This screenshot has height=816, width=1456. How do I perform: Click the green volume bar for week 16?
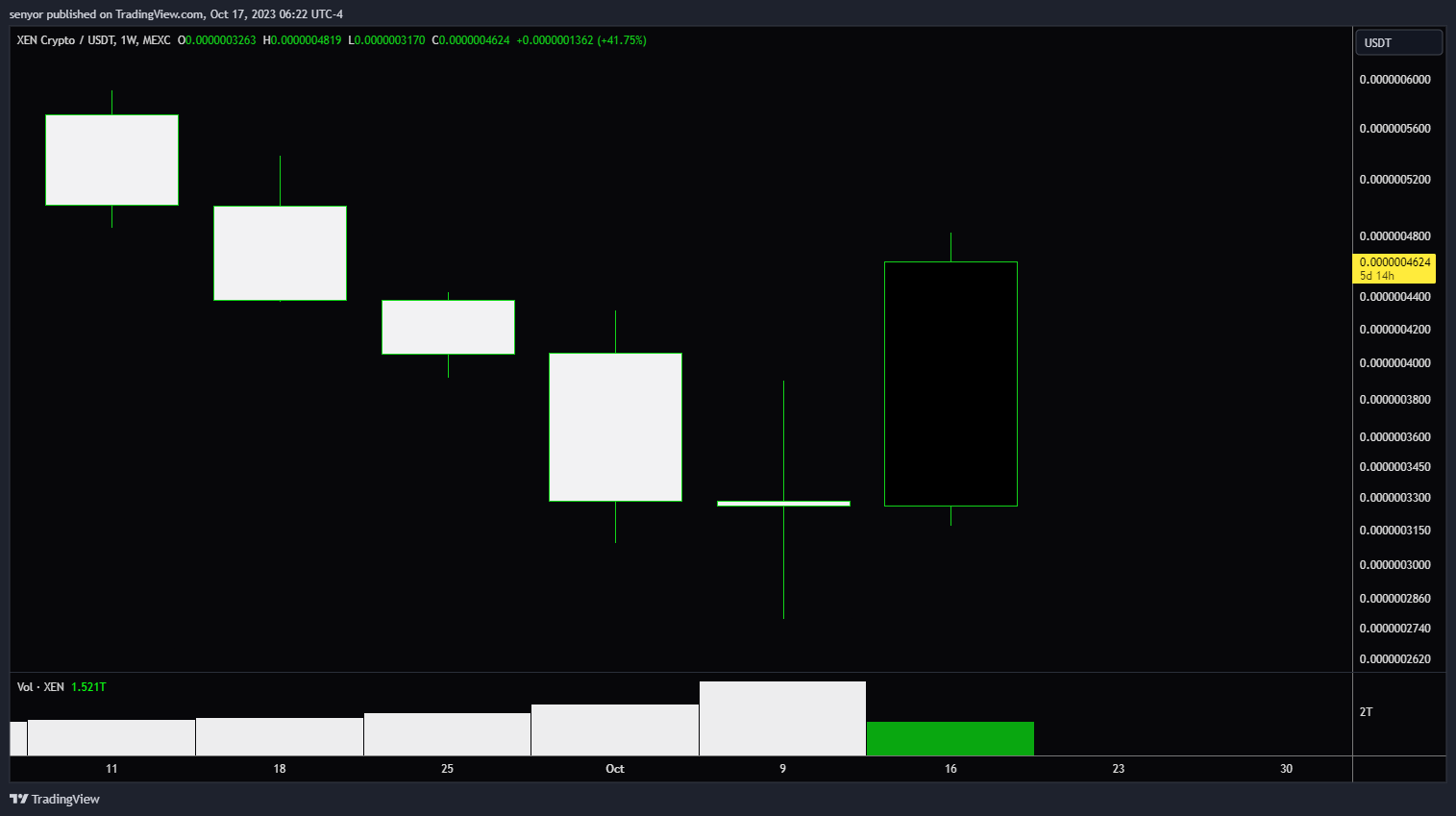click(x=950, y=738)
